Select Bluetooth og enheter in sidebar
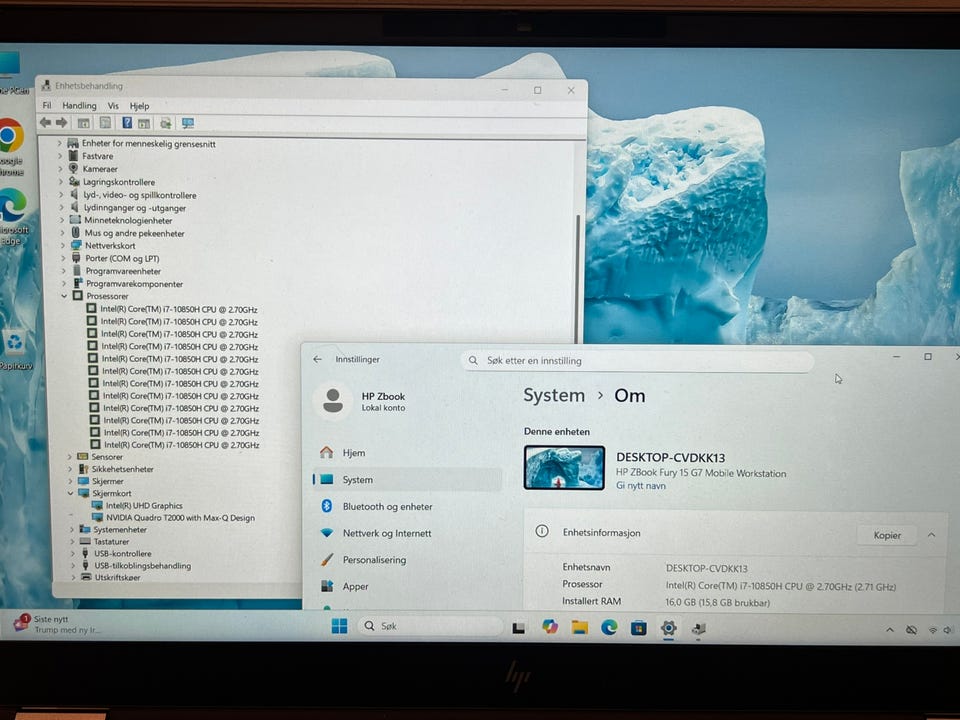This screenshot has height=720, width=960. tap(407, 506)
